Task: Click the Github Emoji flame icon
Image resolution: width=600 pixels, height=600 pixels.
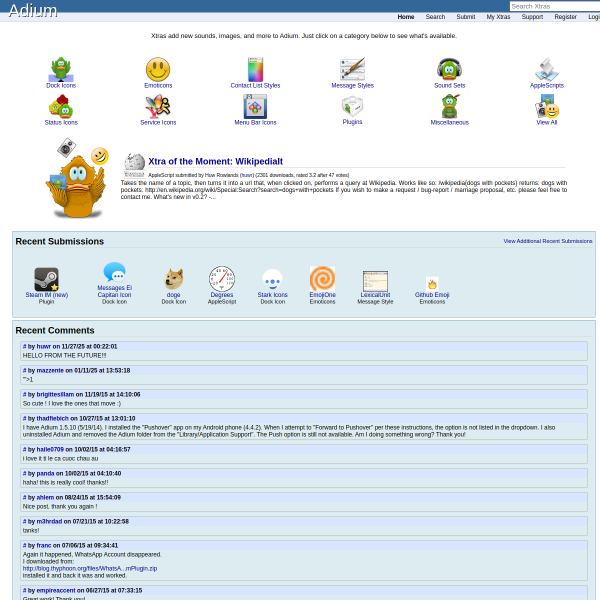Action: point(432,284)
